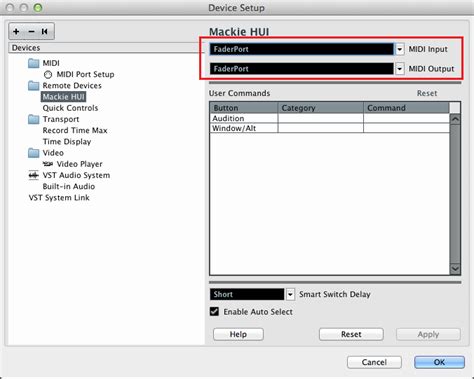Image resolution: width=474 pixels, height=379 pixels.
Task: Select Time Display item
Action: point(67,142)
